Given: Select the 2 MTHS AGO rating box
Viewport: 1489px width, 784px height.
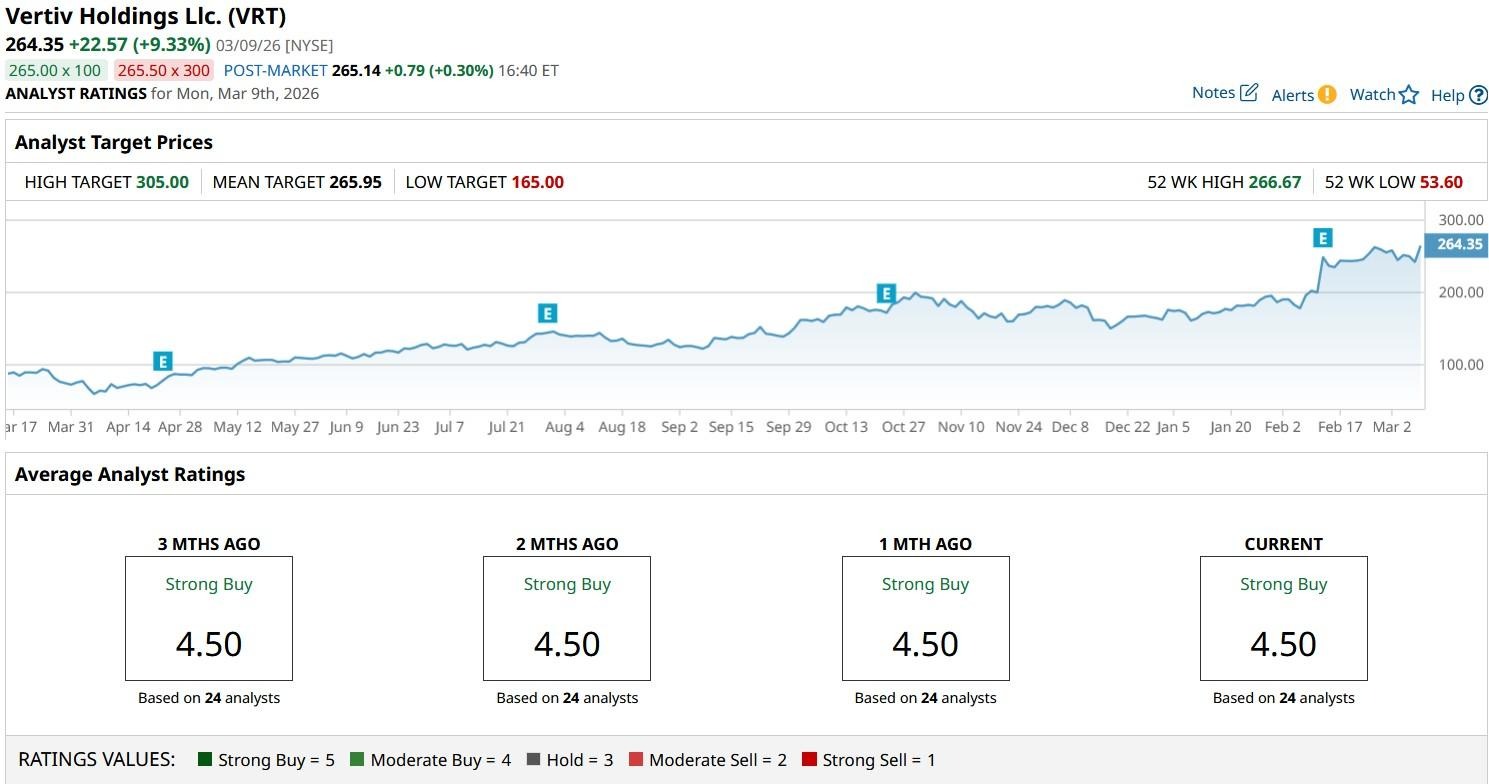Looking at the screenshot, I should 567,619.
